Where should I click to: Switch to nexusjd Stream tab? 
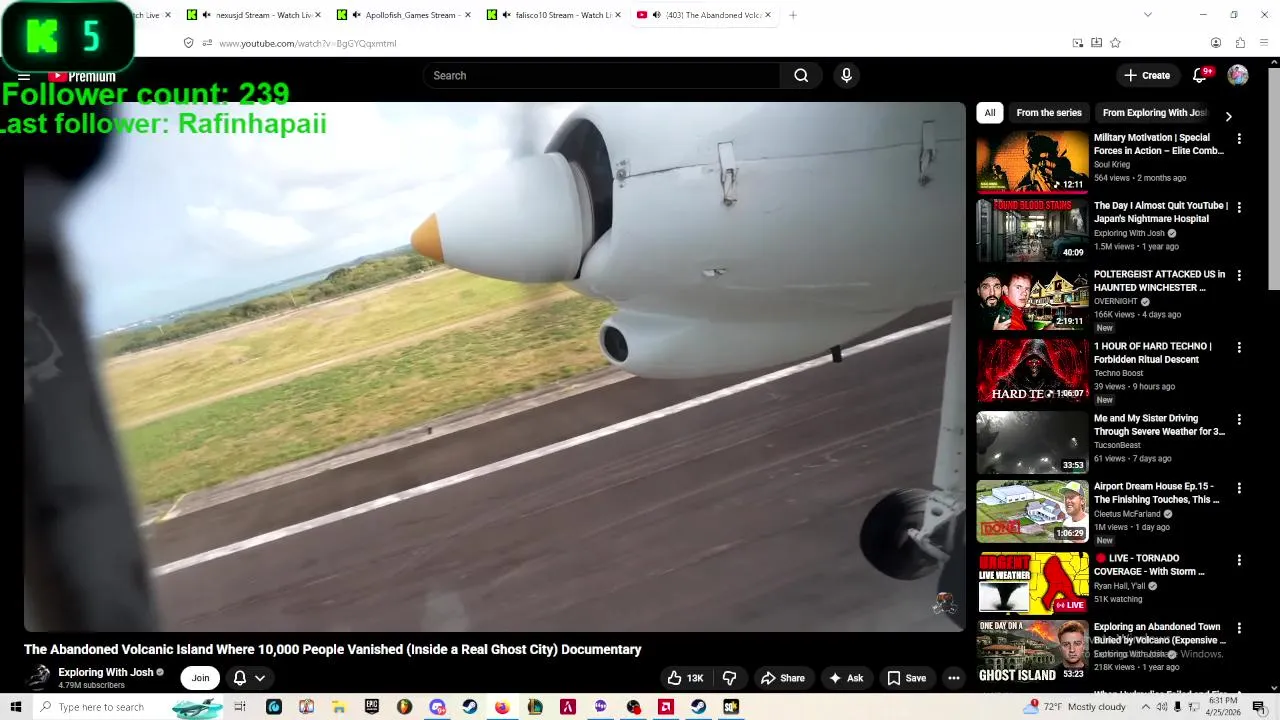(254, 15)
